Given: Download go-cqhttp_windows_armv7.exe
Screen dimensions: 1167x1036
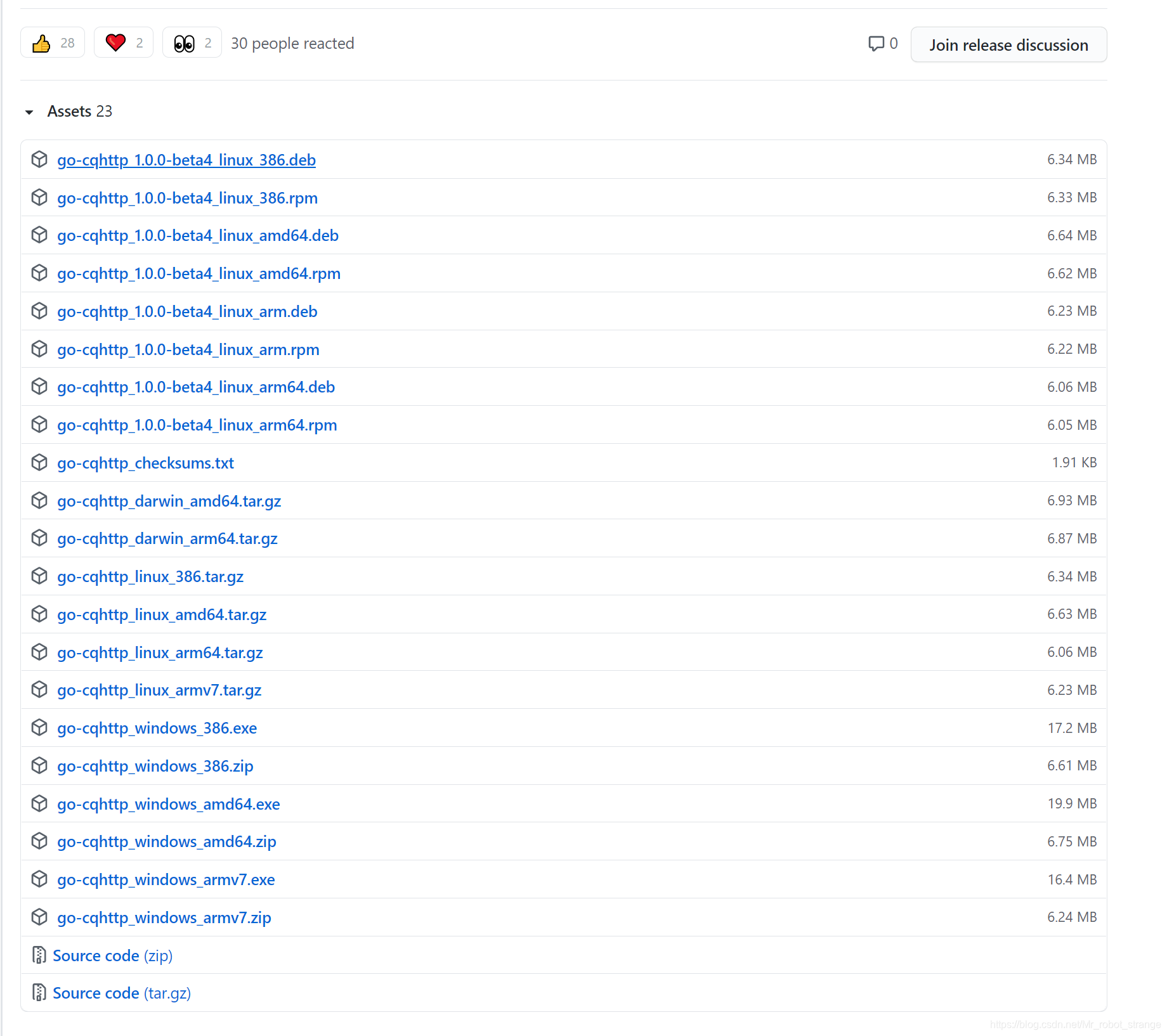Looking at the screenshot, I should pyautogui.click(x=166, y=879).
